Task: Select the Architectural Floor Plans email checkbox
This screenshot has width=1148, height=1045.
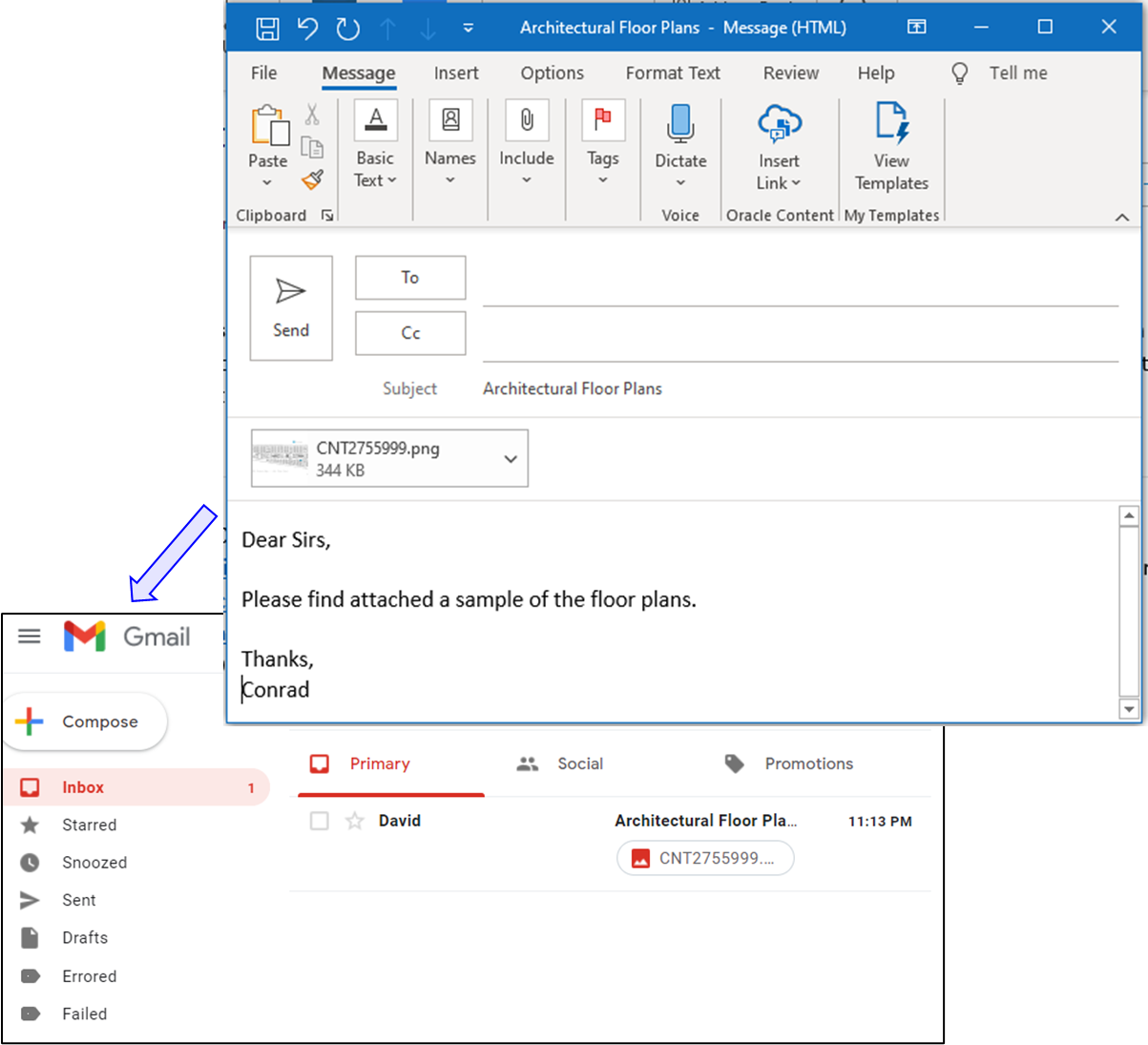Action: [x=320, y=820]
